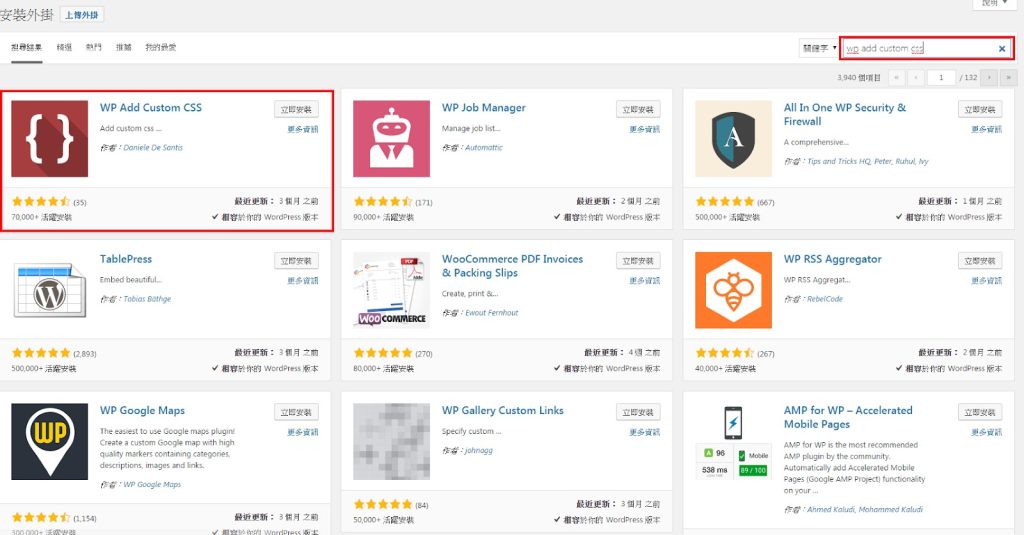Install TablePress now

[296, 261]
